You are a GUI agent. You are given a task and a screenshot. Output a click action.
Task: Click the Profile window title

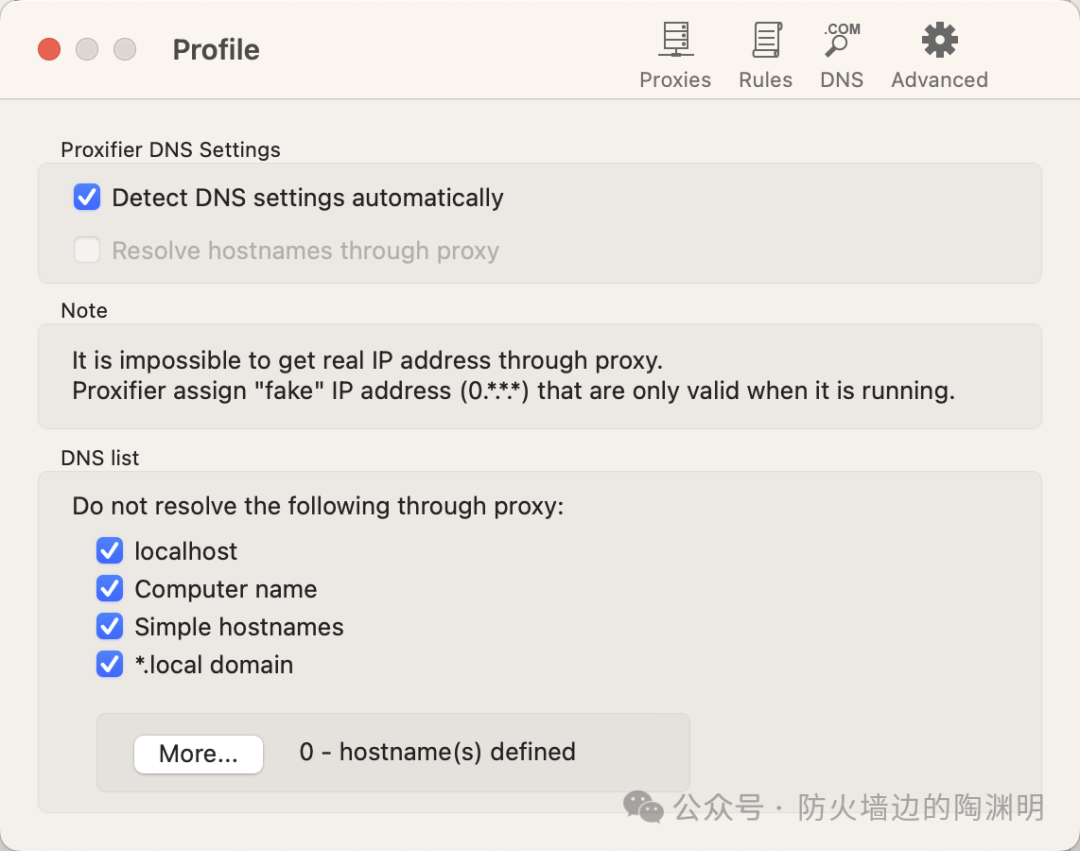point(216,50)
